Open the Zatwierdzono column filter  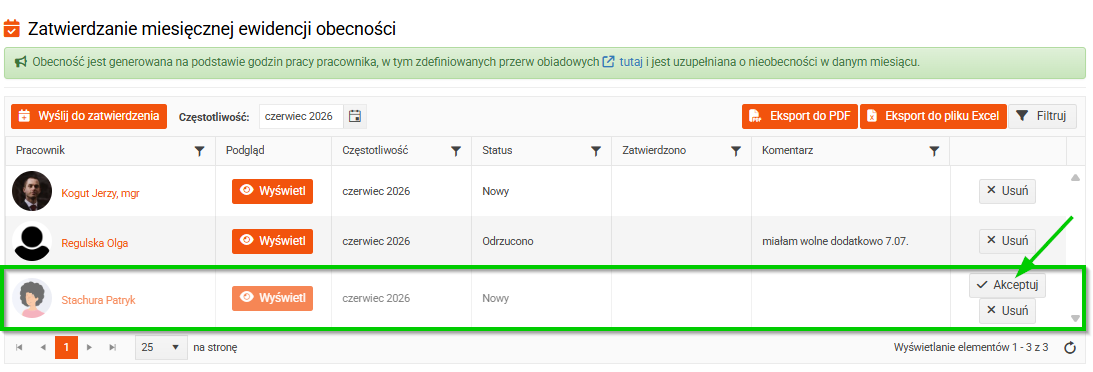click(736, 150)
